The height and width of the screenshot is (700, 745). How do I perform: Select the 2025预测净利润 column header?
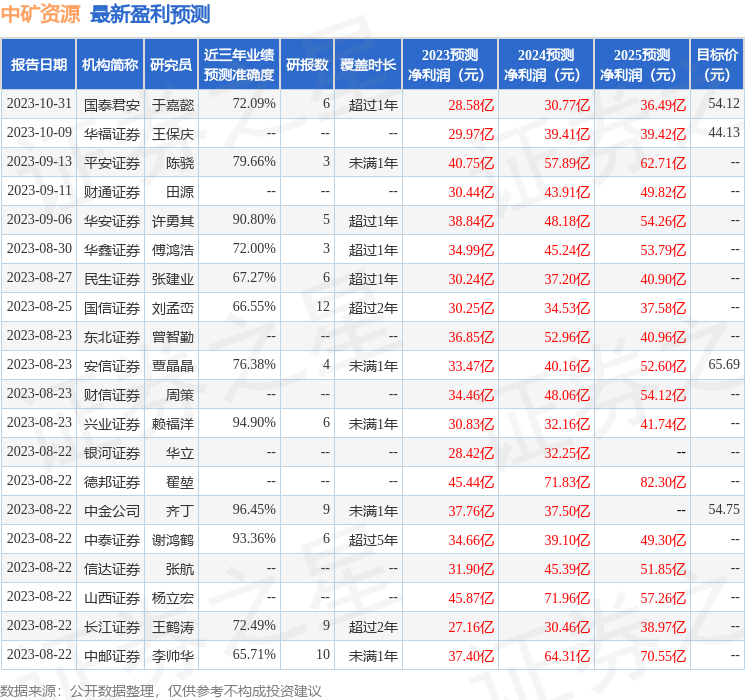(642, 64)
